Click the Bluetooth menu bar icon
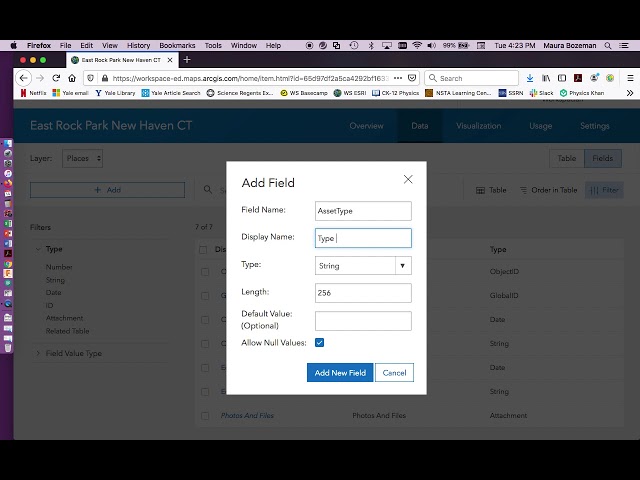Viewport: 640px width, 480px height. 371,45
